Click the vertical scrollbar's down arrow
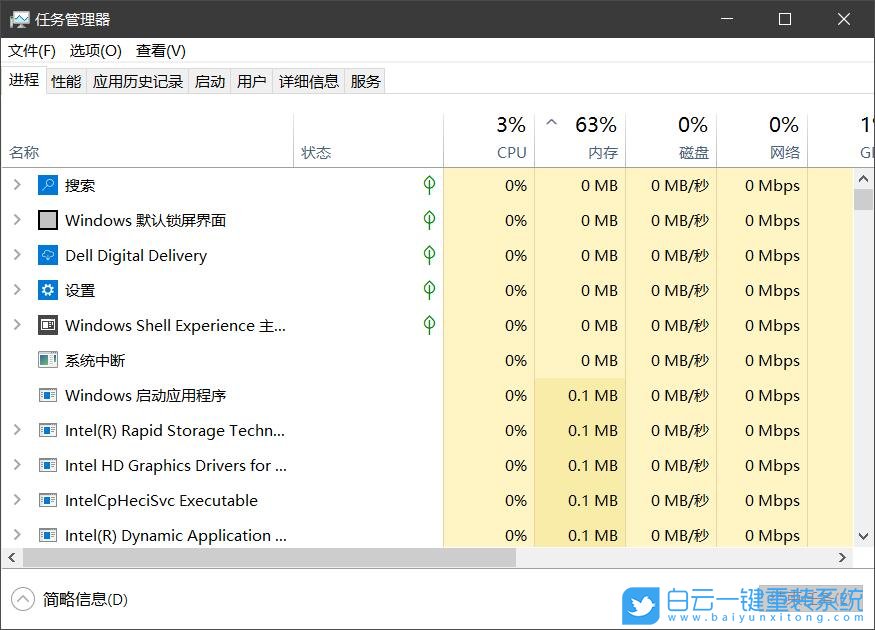The height and width of the screenshot is (630, 875). [862, 535]
